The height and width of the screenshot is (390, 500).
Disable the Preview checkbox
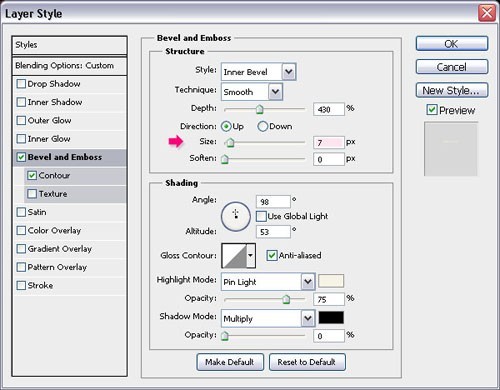pos(432,110)
